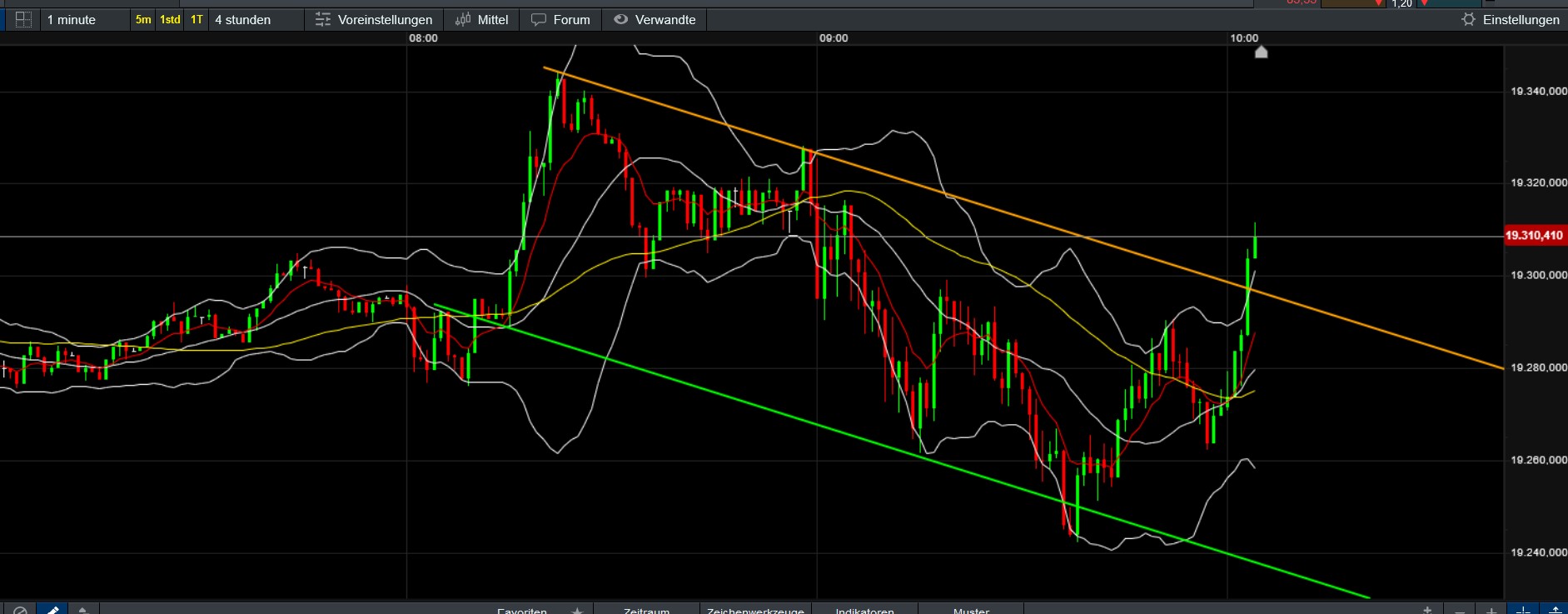Select the Mittel price type option
The height and width of the screenshot is (614, 1568).
pos(482,19)
